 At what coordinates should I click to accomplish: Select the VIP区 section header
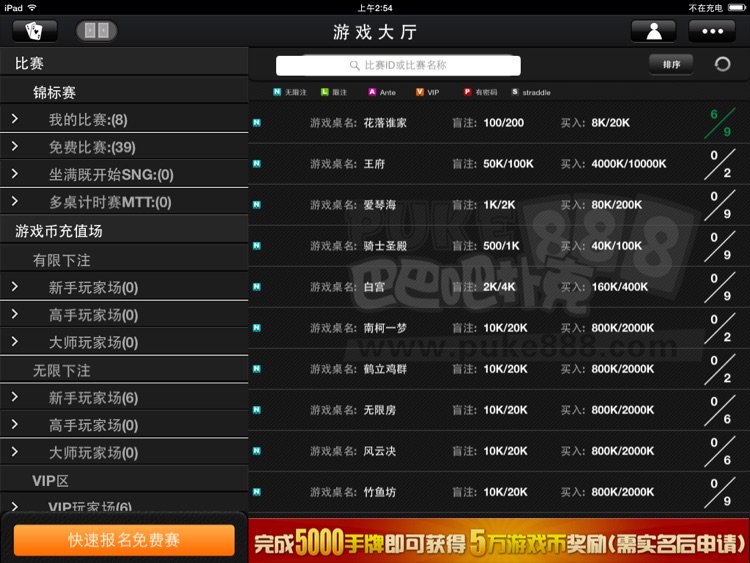pos(124,480)
